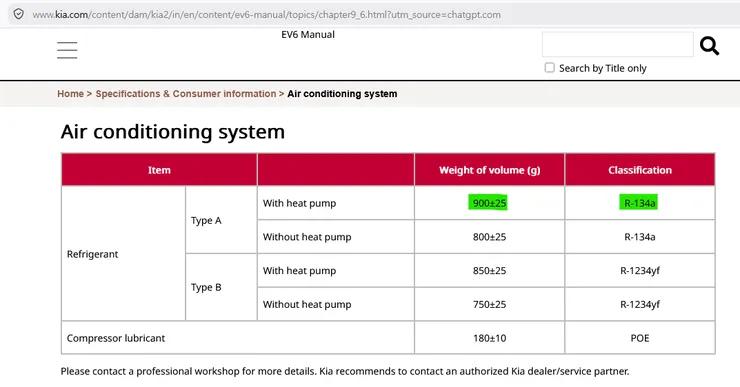This screenshot has width=740, height=387.
Task: Click the shield icon in address bar
Action: coord(18,14)
